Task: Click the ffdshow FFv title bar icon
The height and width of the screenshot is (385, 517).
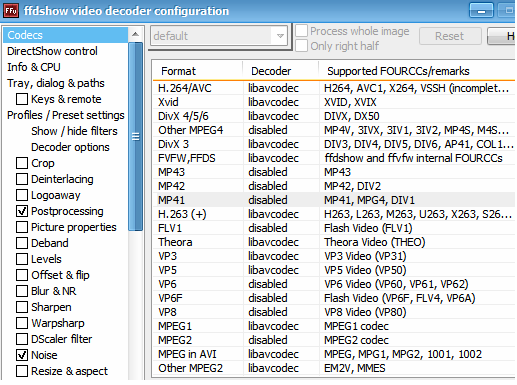Action: tap(10, 11)
